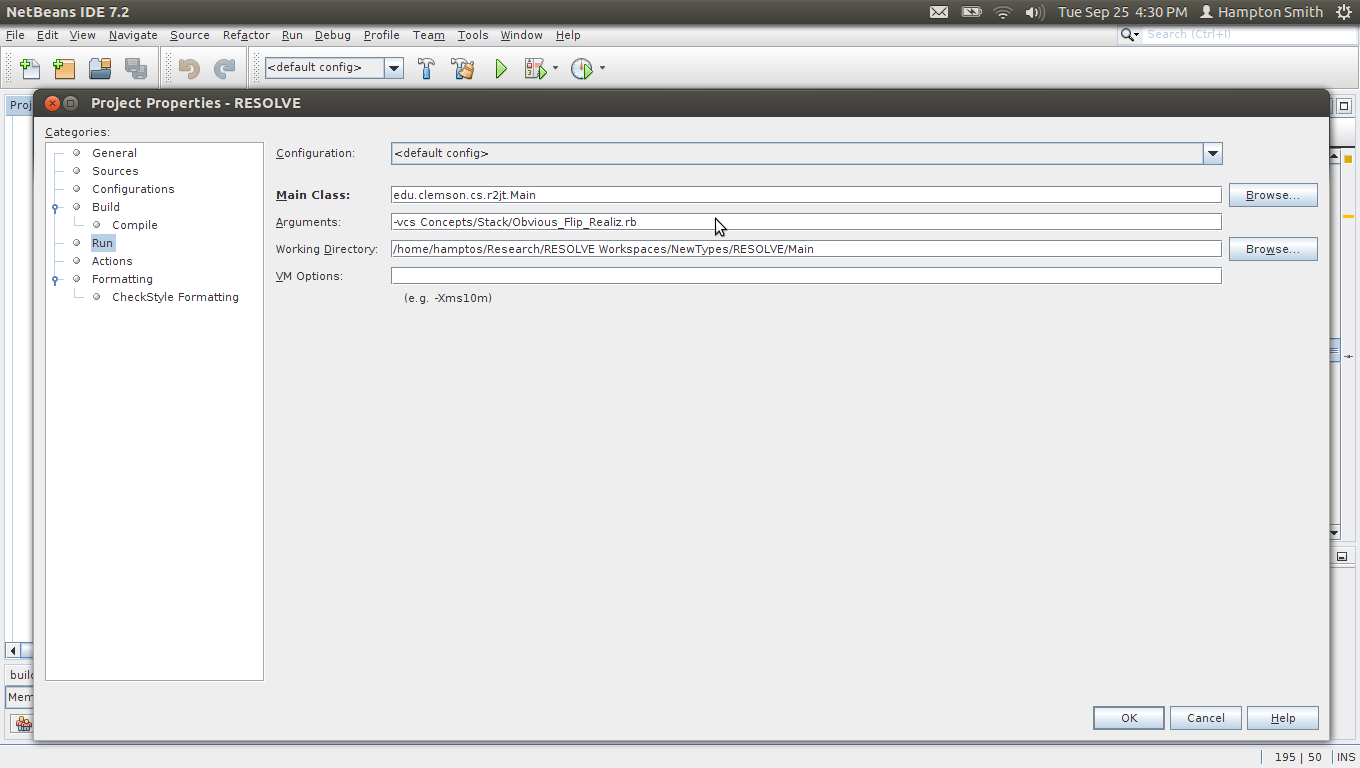
Task: Click the search magnifier icon
Action: tap(1129, 35)
